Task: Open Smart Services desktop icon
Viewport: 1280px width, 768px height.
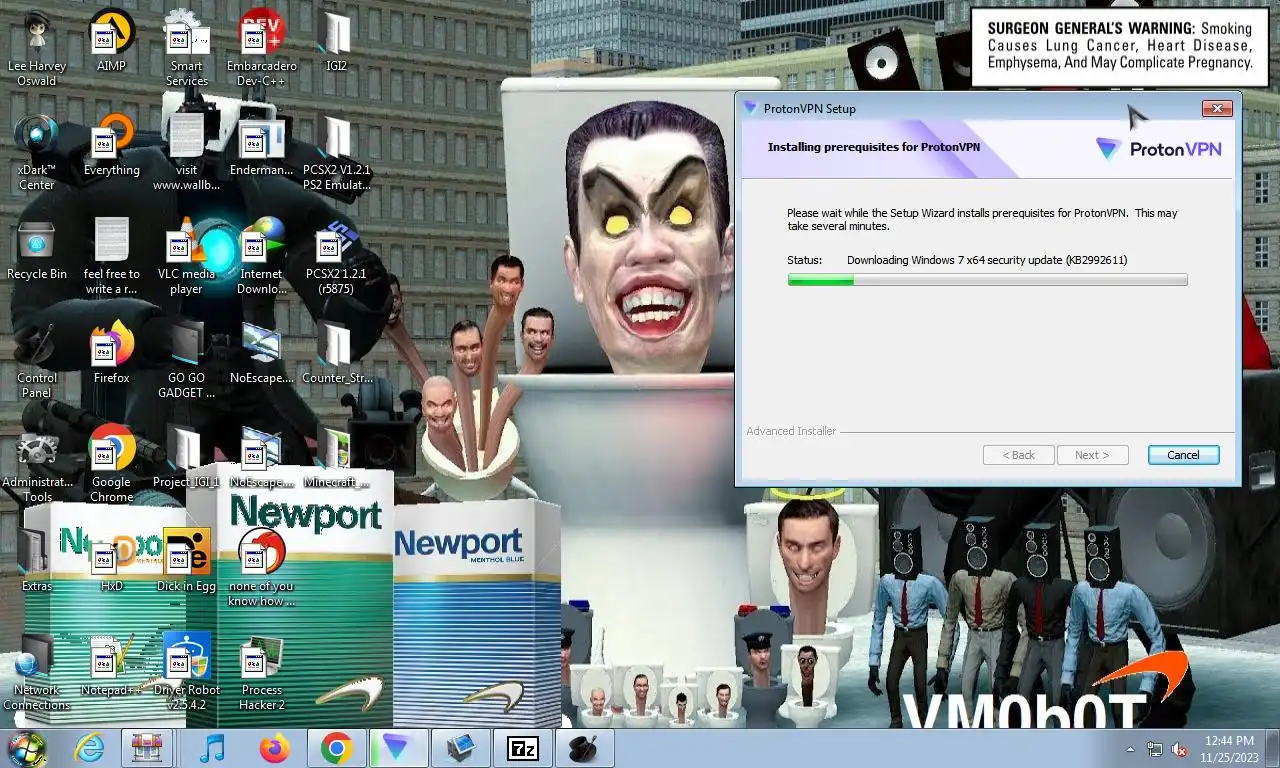Action: 186,48
